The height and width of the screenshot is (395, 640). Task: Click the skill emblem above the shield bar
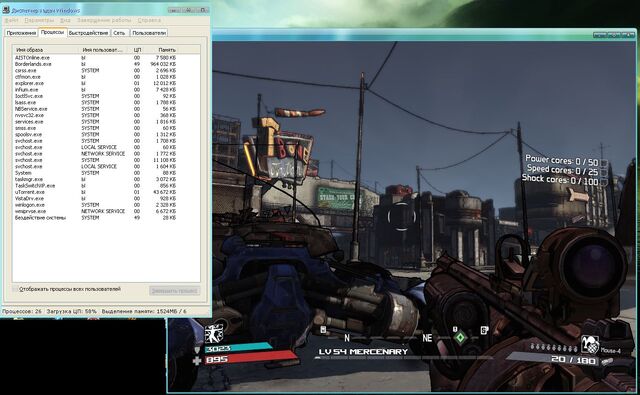click(214, 333)
